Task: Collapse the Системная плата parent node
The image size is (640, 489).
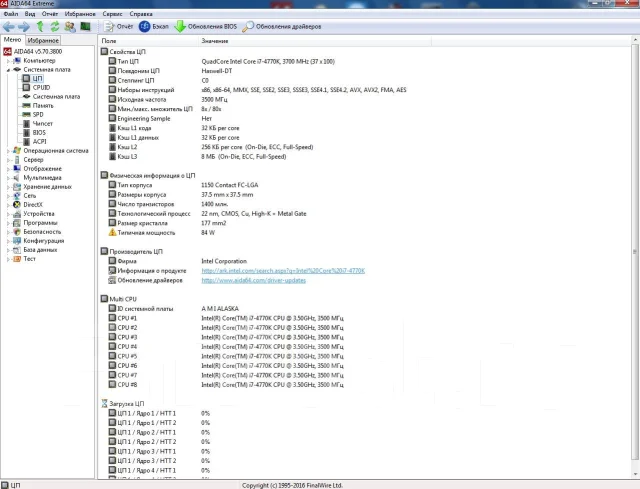Action: point(8,70)
